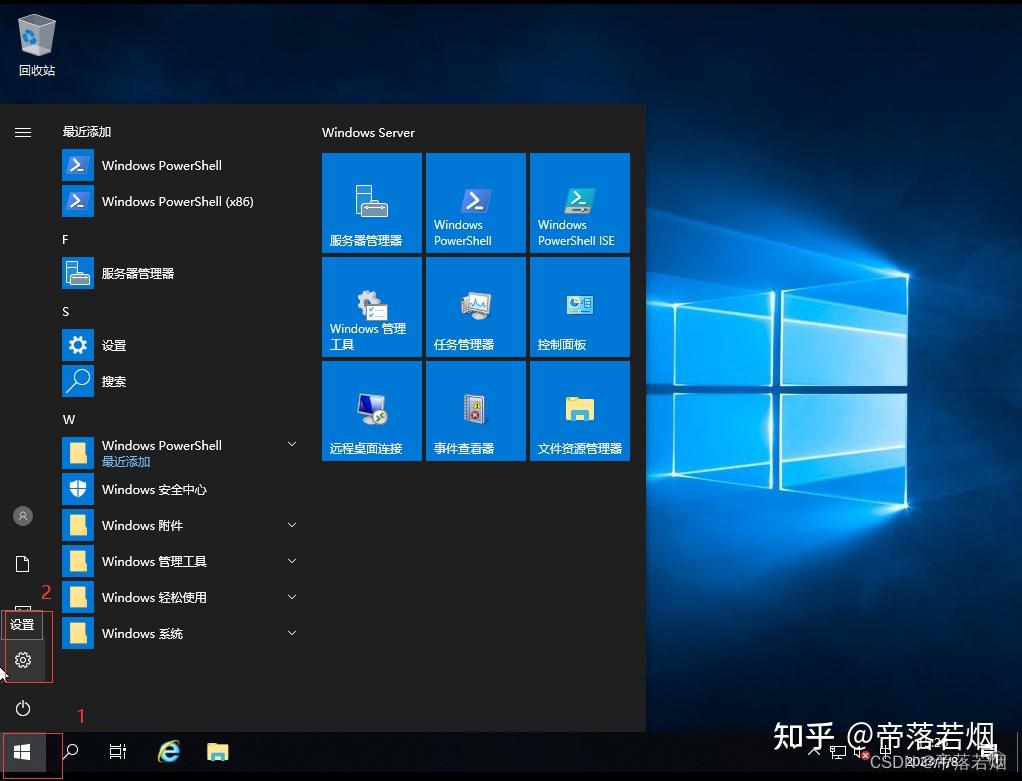The width and height of the screenshot is (1022, 781).
Task: Open the 任务管理器 tile
Action: coord(475,306)
